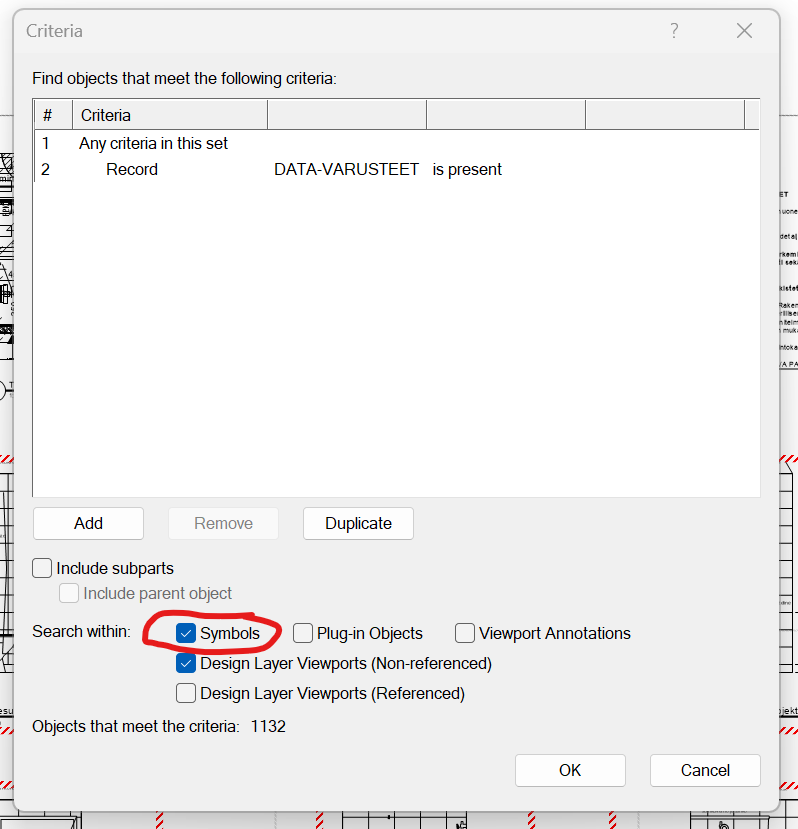Open the 'is present' condition cell
Viewport: 798px width, 829px height.
tap(467, 170)
